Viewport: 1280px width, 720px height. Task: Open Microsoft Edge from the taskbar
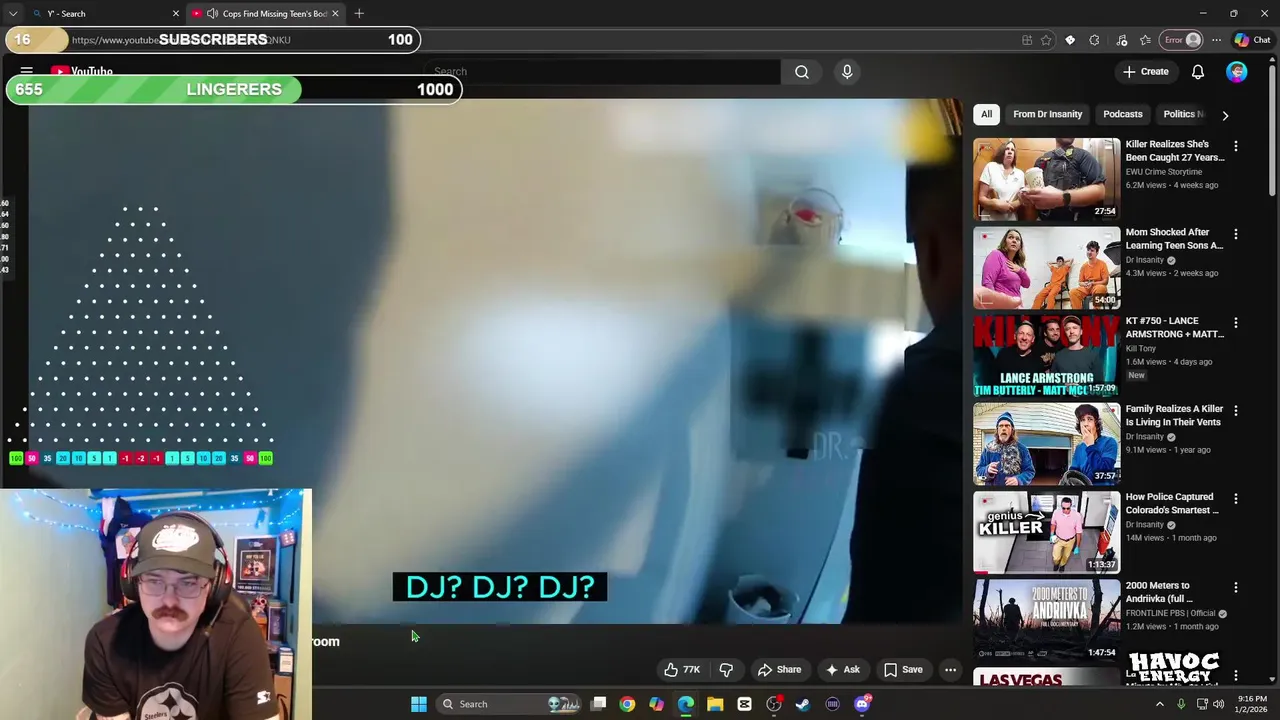686,704
